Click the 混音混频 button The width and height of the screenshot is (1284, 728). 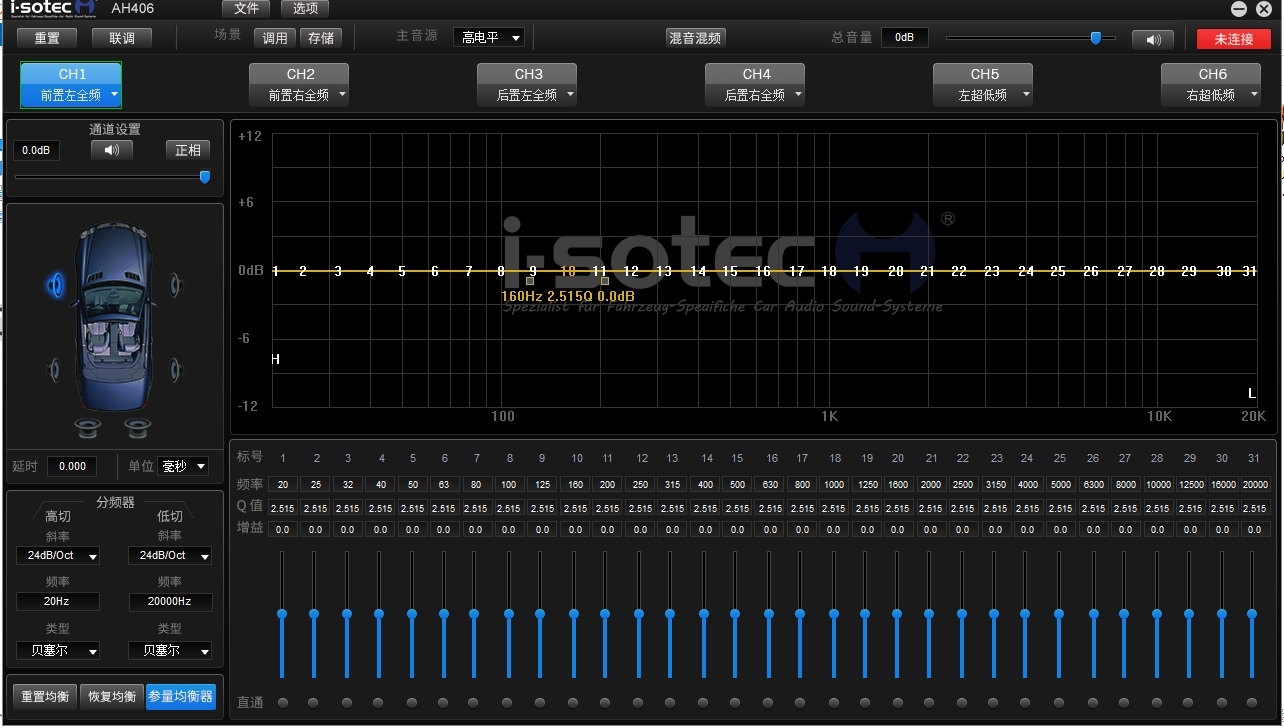pyautogui.click(x=695, y=38)
